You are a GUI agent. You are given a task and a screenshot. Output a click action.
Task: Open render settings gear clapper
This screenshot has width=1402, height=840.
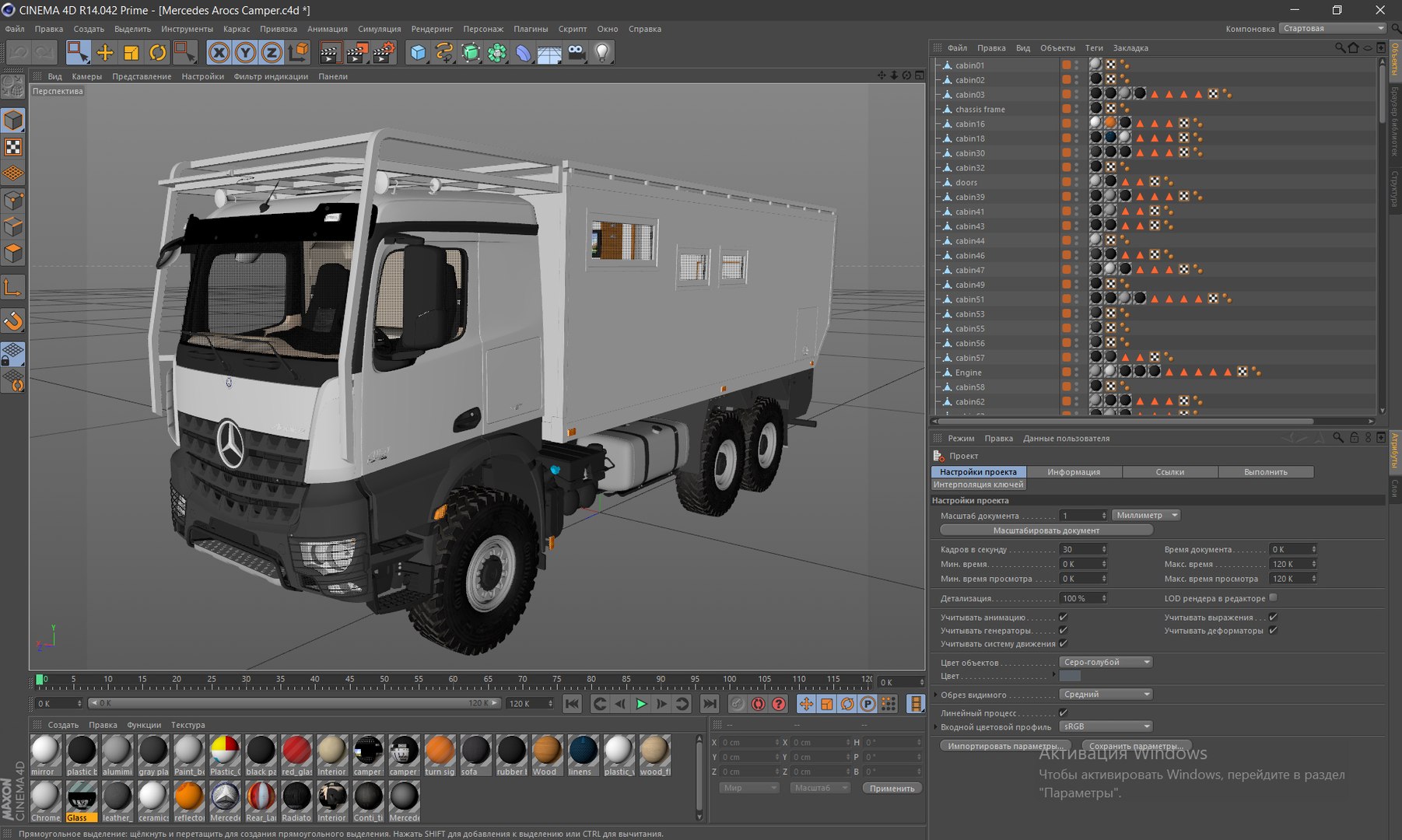coord(384,52)
